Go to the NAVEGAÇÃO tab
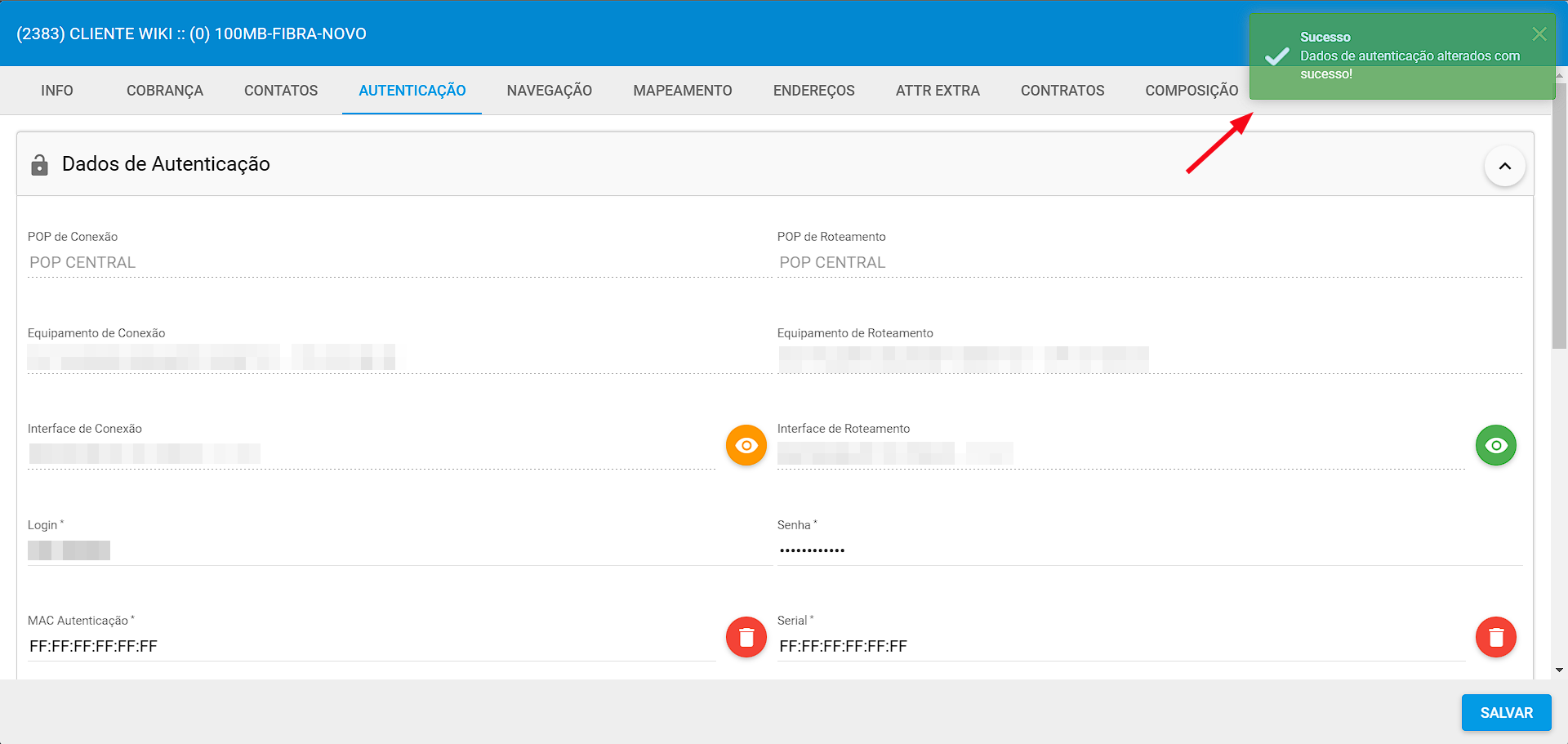 (550, 91)
